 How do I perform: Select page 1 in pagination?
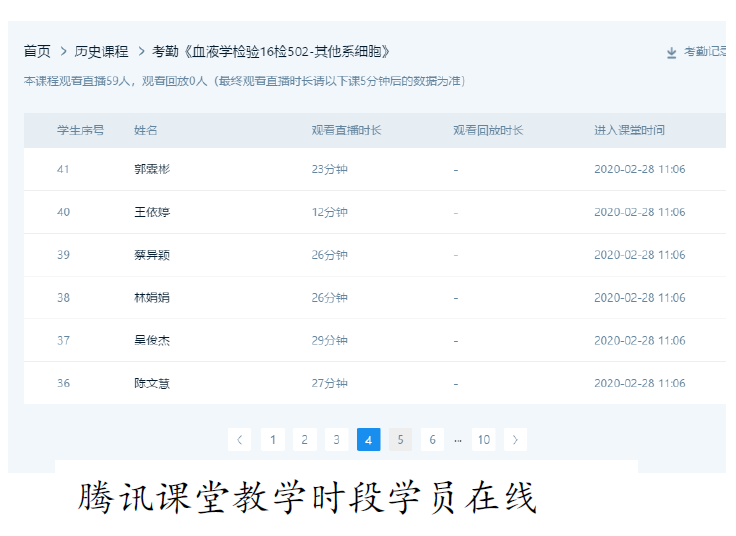(272, 440)
